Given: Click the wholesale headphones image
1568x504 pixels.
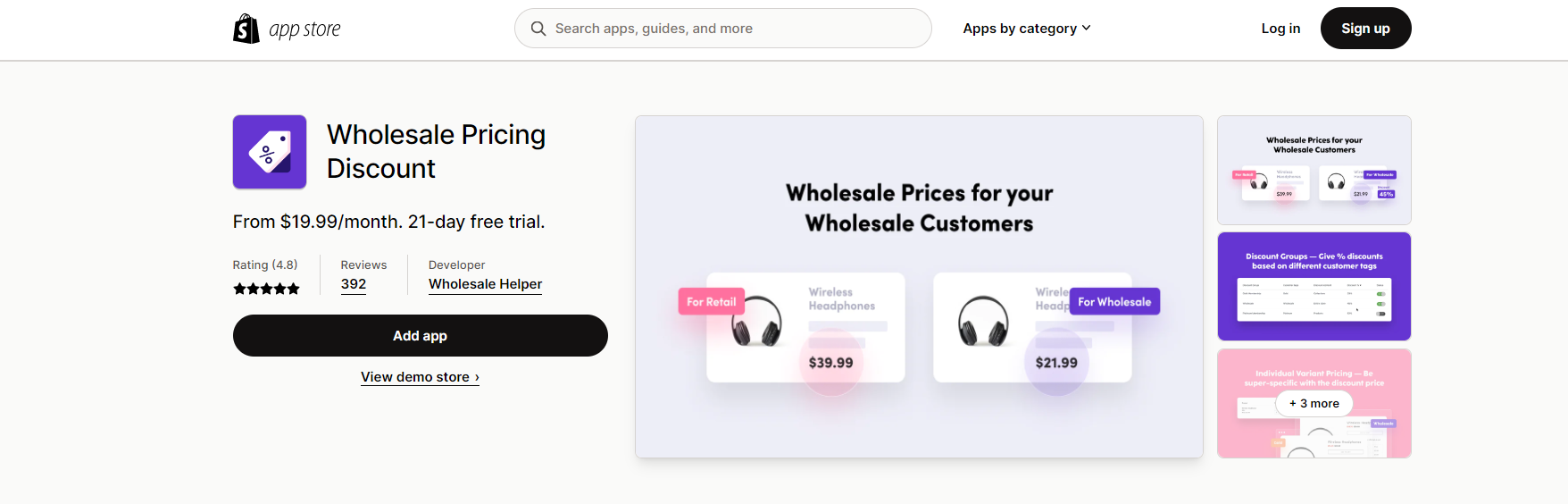Looking at the screenshot, I should click(983, 322).
